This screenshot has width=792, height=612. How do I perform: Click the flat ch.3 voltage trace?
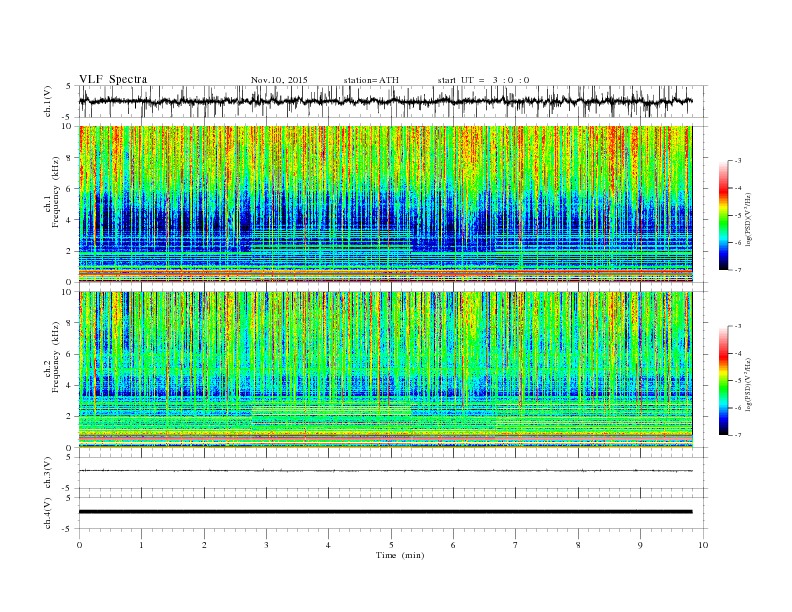pos(385,471)
